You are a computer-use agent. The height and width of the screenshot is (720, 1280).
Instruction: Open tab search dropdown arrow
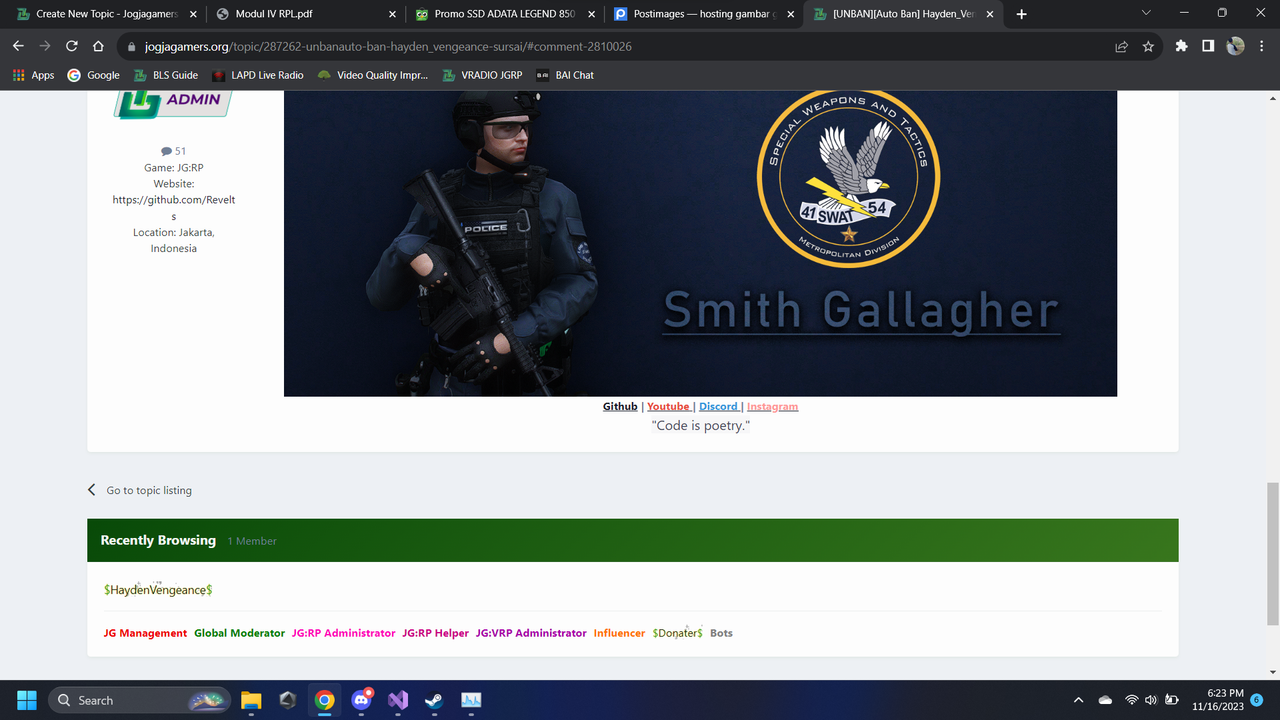pyautogui.click(x=1146, y=13)
